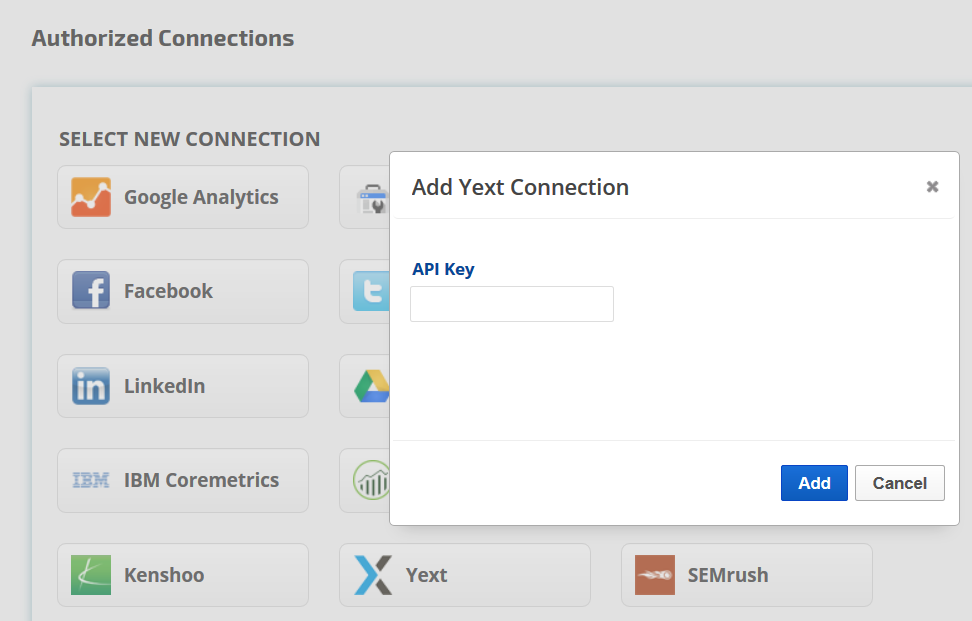Choose the Google Analytics connection label
This screenshot has height=621, width=972.
(x=201, y=197)
